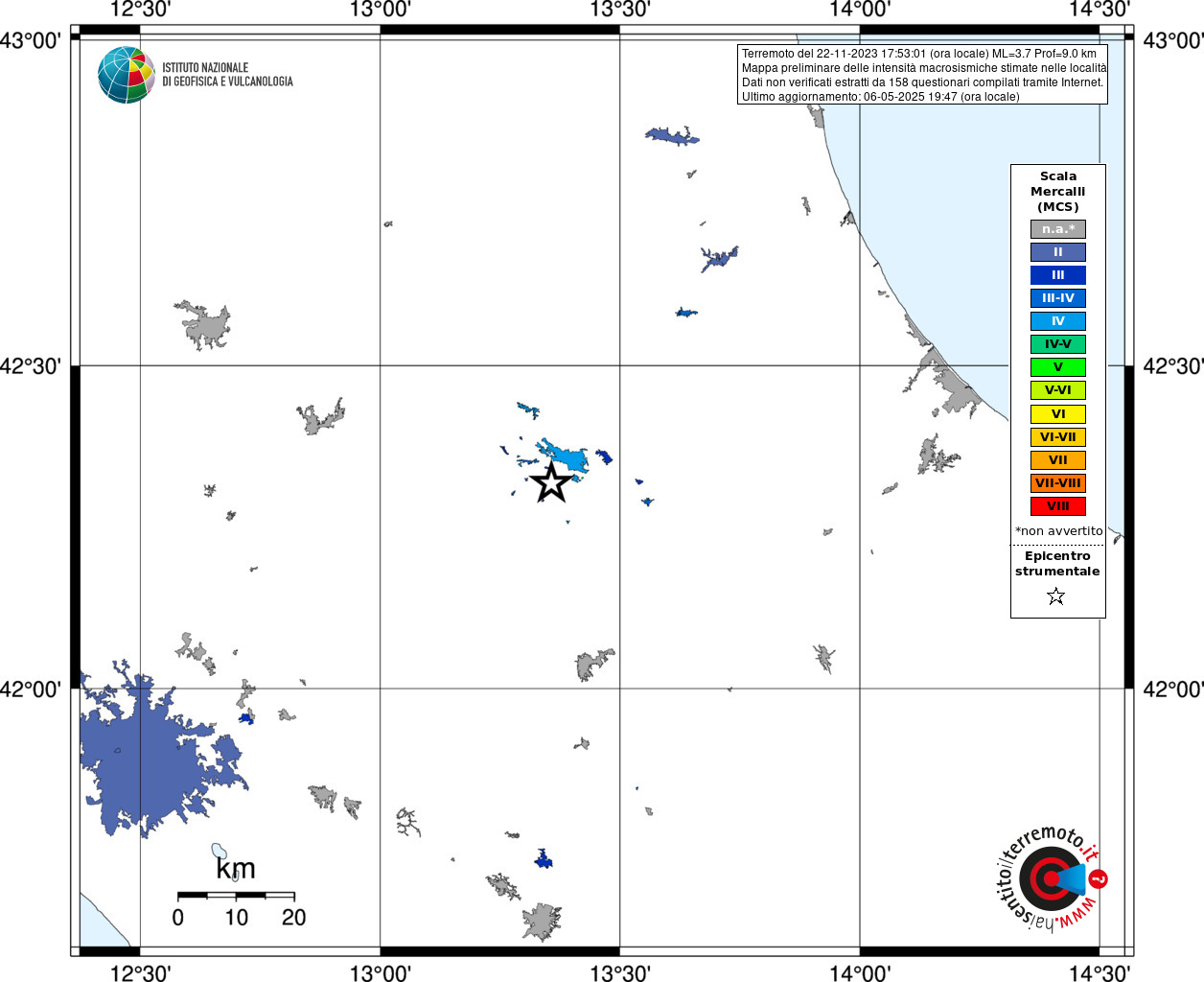Click the top 14°00' longitude label
The width and height of the screenshot is (1204, 982).
[x=860, y=10]
